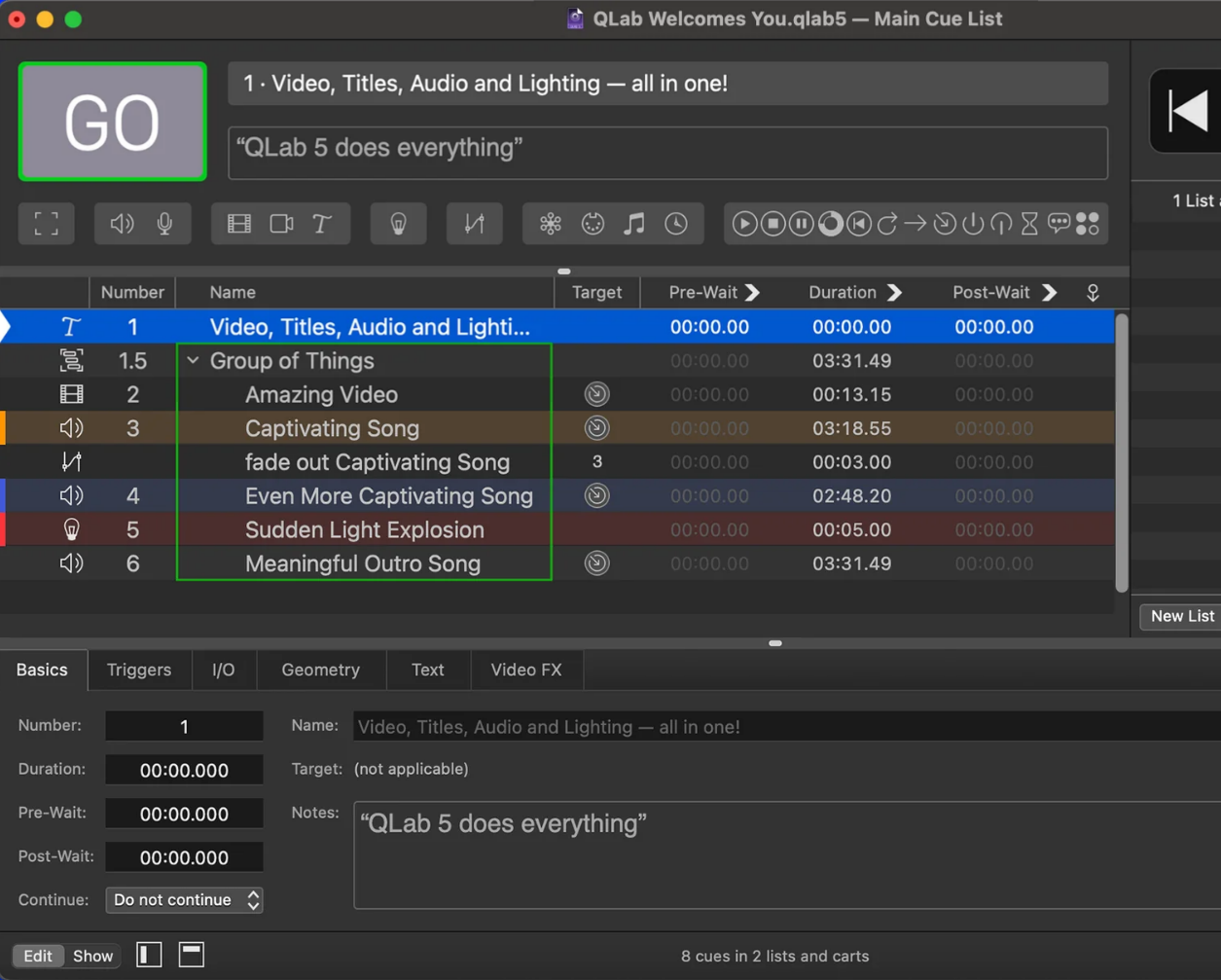Click the Post-Wait field in inspector
The image size is (1221, 980).
click(184, 857)
